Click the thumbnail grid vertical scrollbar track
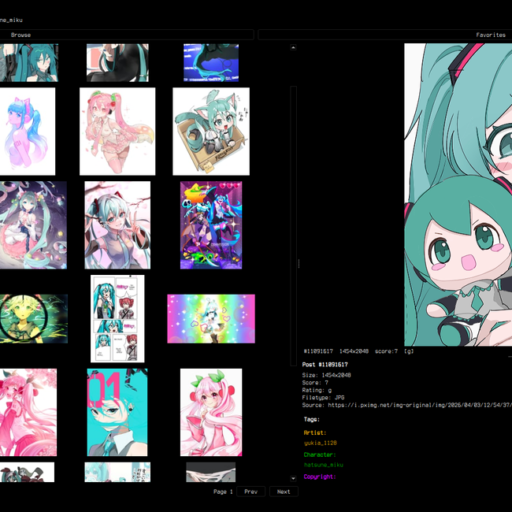This screenshot has height=512, width=512. click(x=293, y=227)
